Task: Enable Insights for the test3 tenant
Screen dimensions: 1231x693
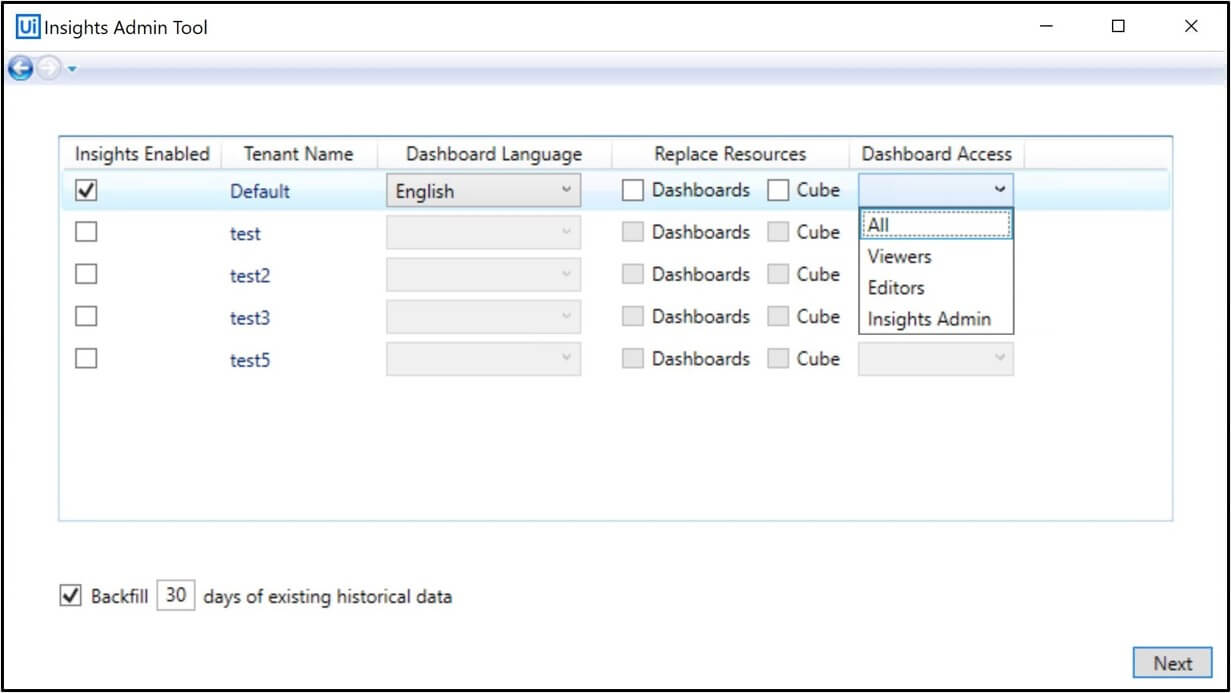Action: [x=87, y=316]
